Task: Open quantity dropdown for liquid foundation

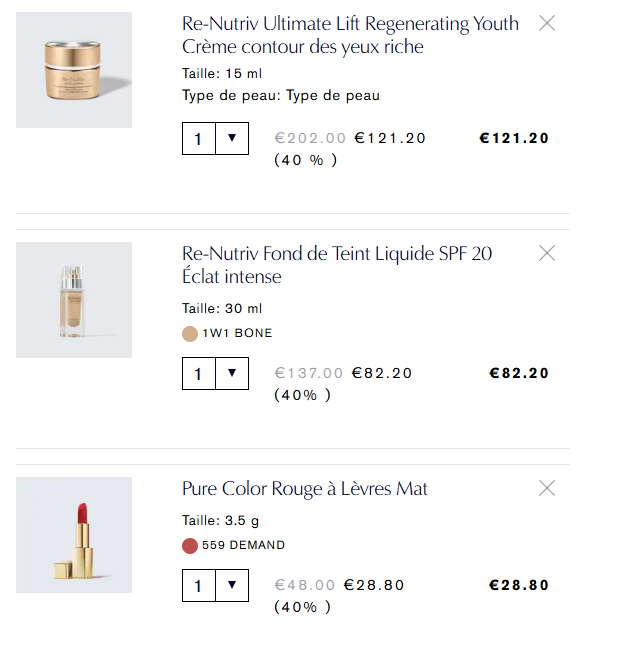Action: click(x=232, y=374)
